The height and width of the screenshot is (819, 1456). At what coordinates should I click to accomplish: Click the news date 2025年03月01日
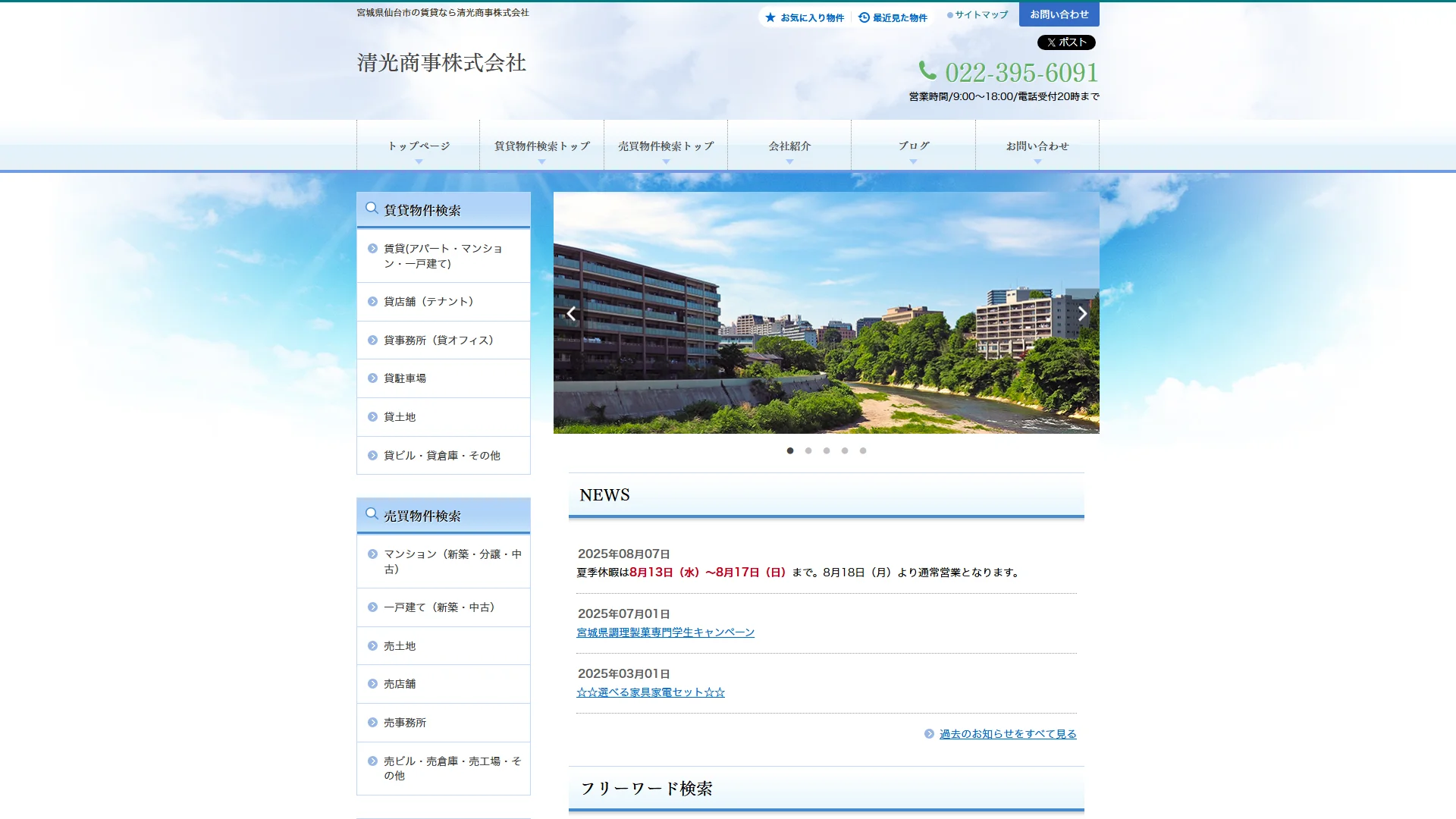[x=624, y=674]
